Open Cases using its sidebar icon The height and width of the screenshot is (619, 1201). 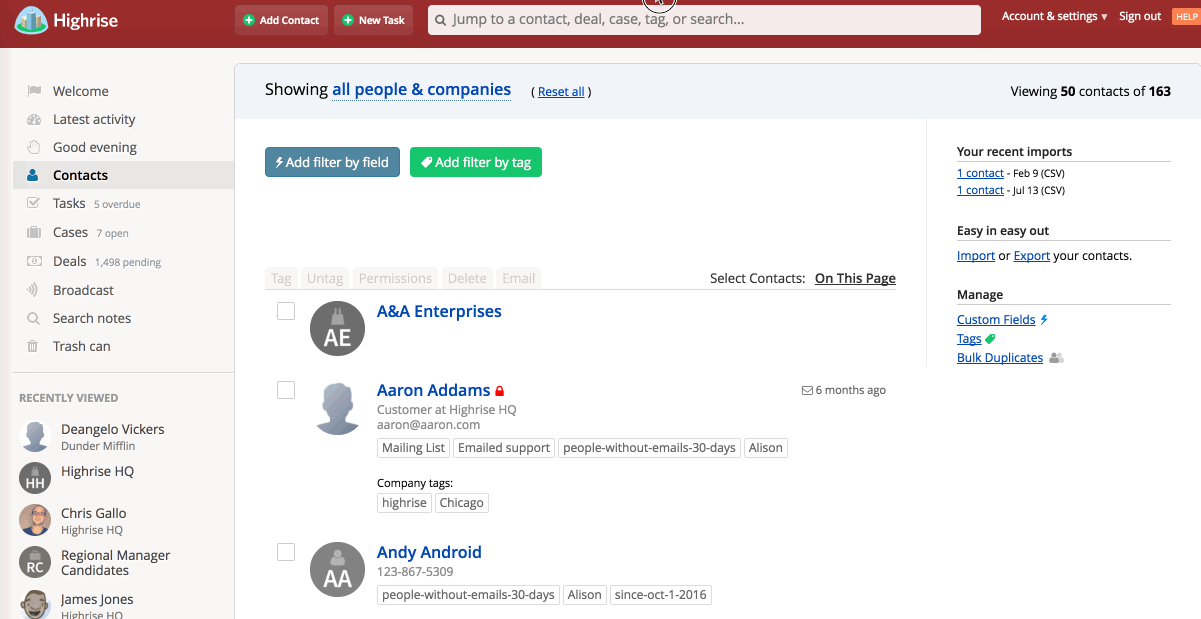tap(35, 232)
